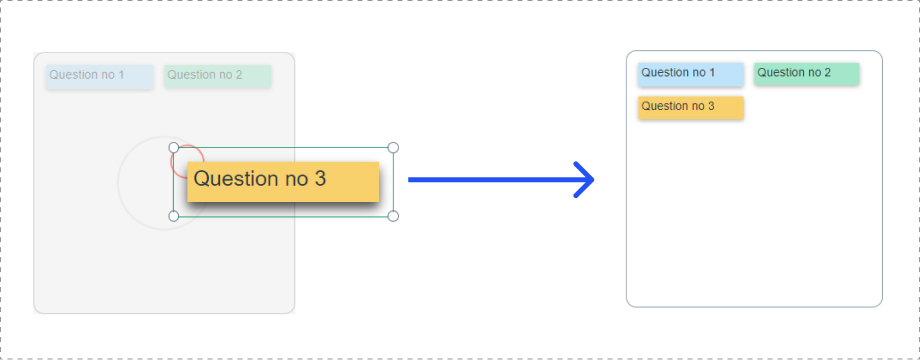Click the bottom-left resize handle of selection

coord(174,216)
